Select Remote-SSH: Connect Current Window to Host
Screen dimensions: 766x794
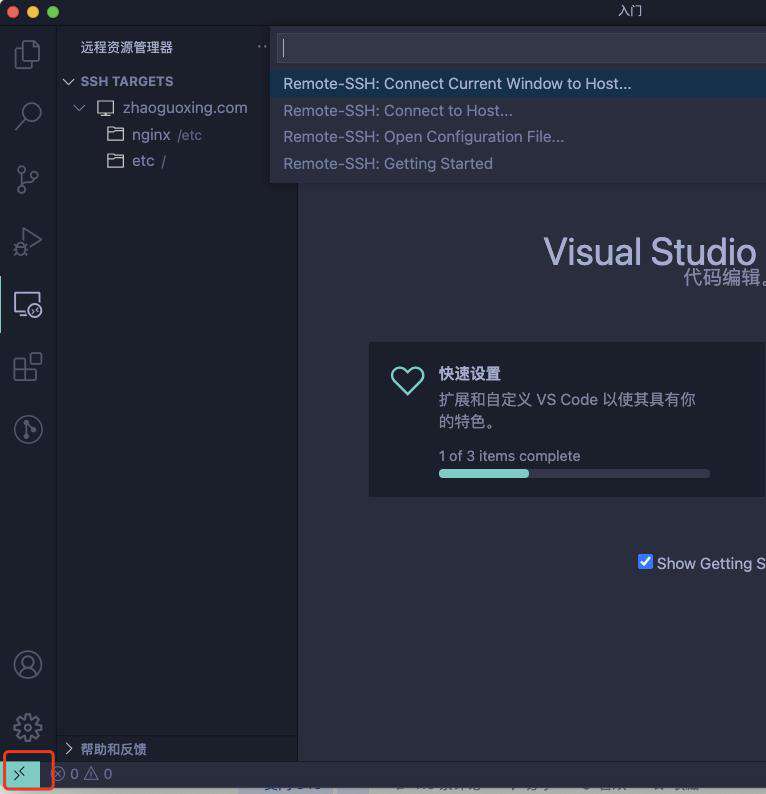[517, 84]
